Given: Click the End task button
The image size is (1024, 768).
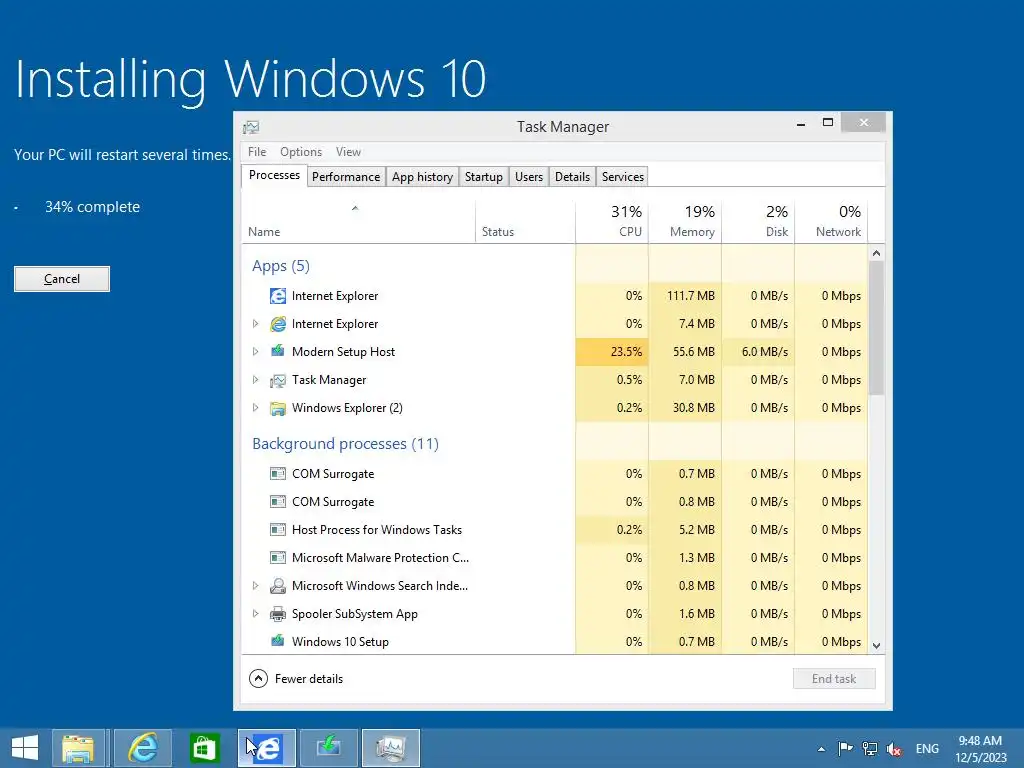Looking at the screenshot, I should point(834,679).
